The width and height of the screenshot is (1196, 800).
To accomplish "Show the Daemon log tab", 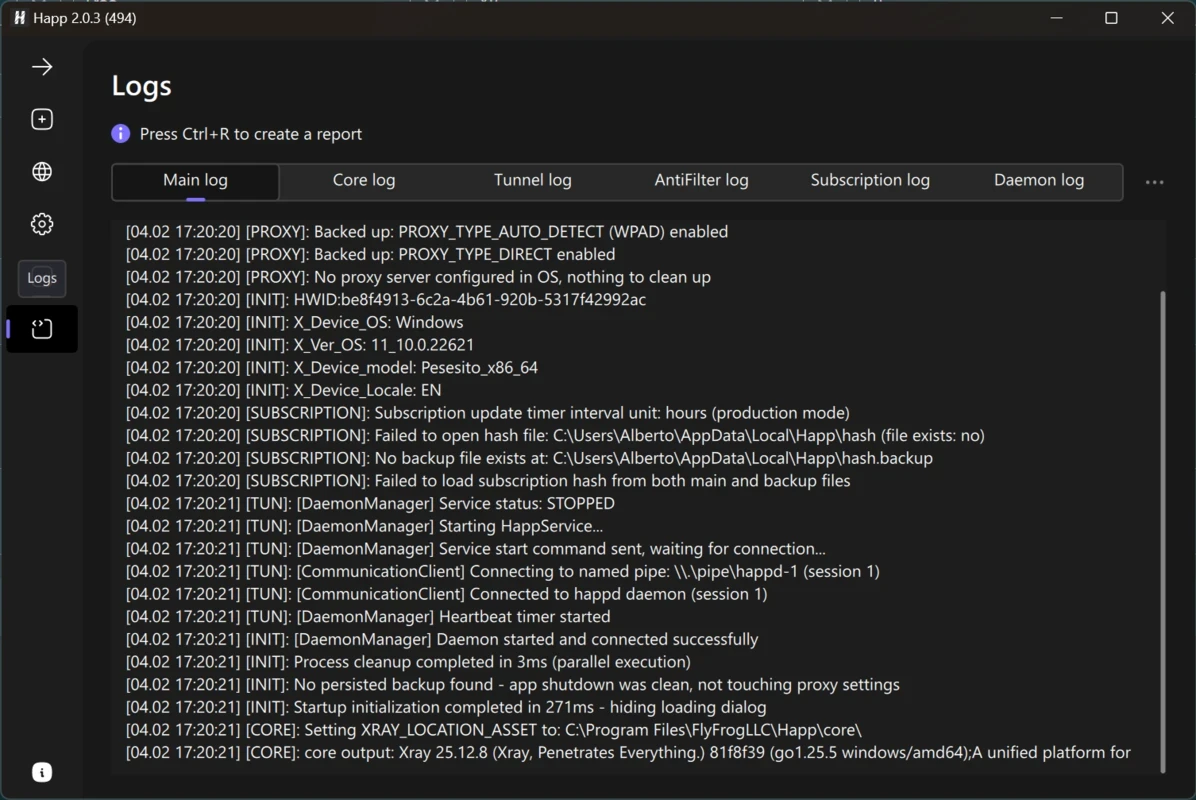I will 1038,181.
